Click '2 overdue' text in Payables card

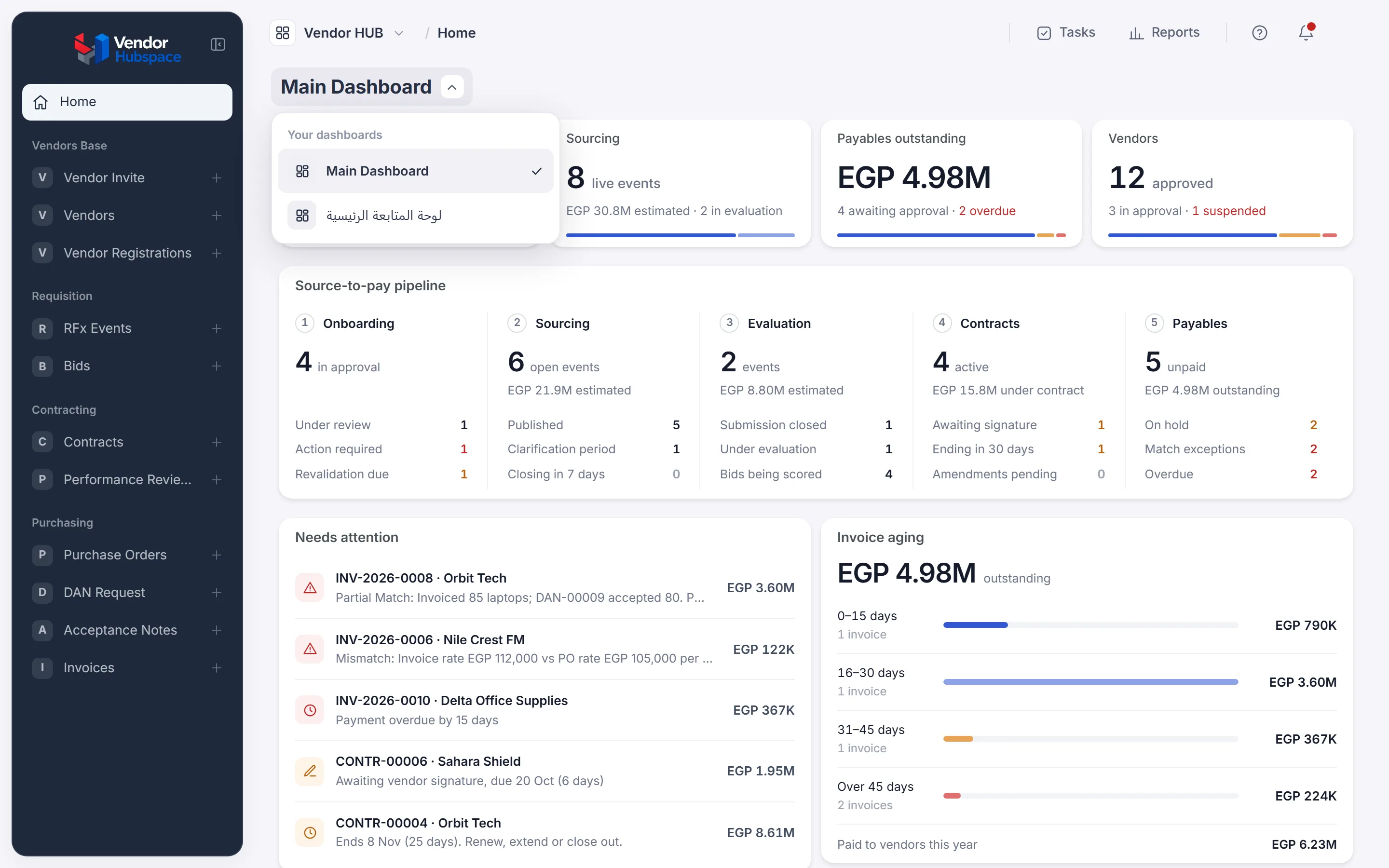tap(987, 211)
